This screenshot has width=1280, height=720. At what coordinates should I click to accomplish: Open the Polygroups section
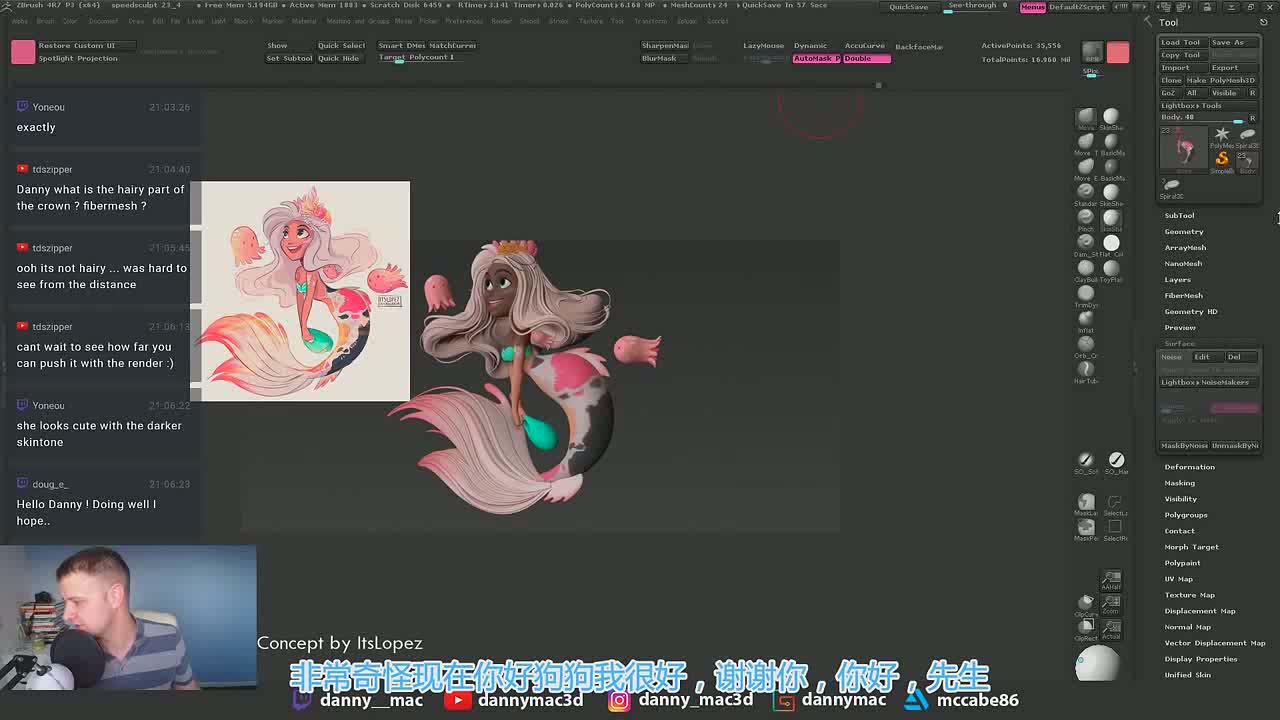(1186, 515)
